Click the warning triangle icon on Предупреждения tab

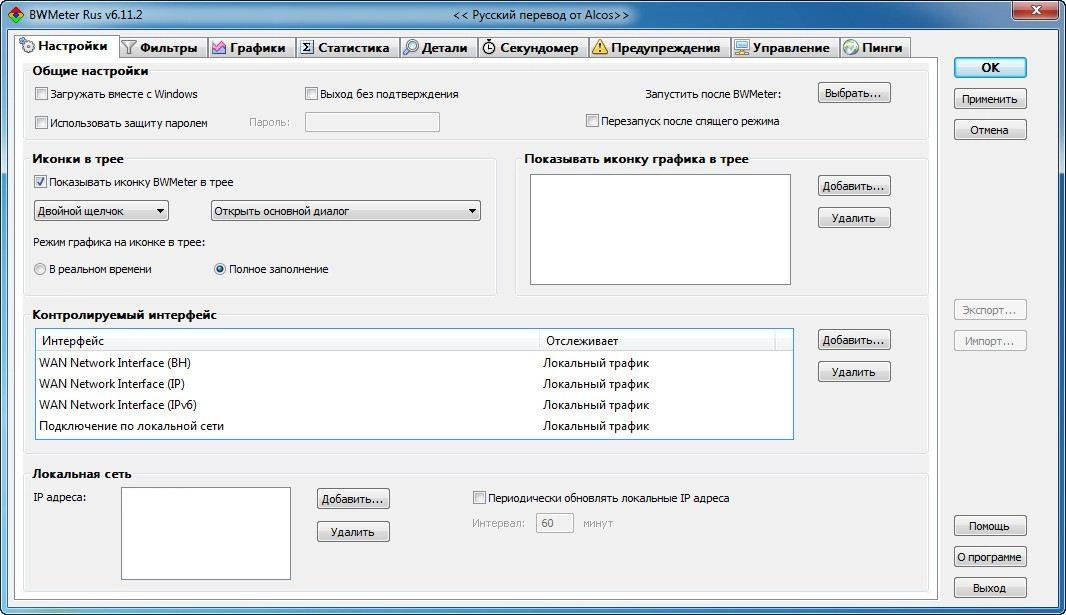[x=600, y=48]
